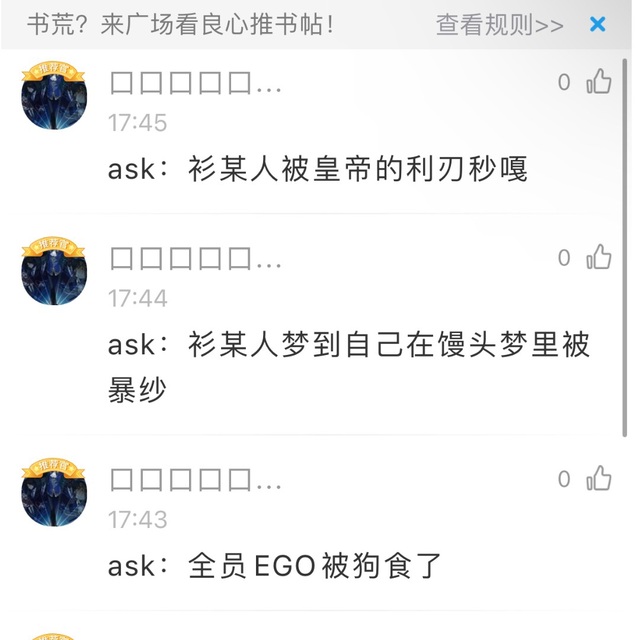
Task: Tap the username above the 17:43 timestamp
Action: click(195, 482)
